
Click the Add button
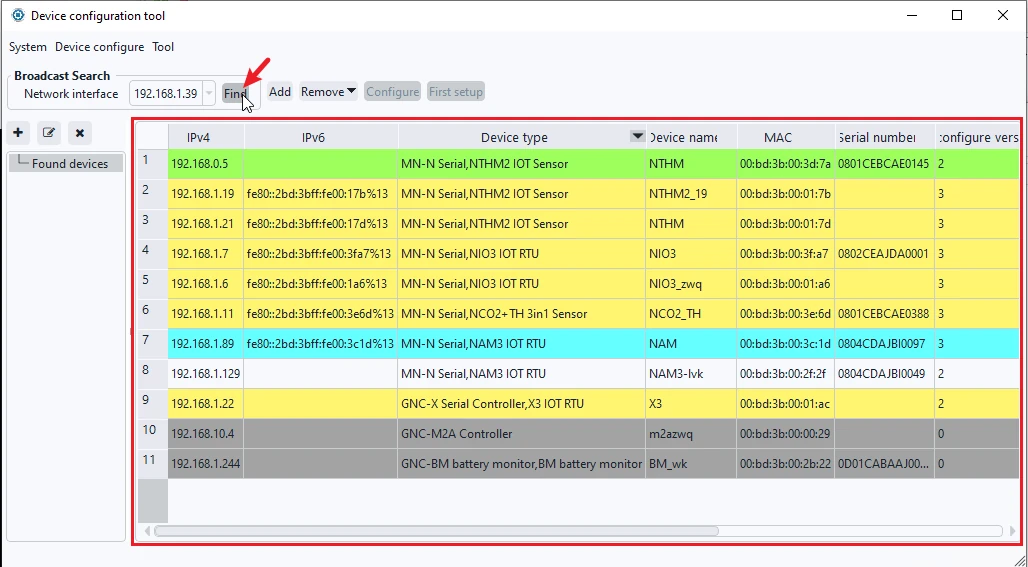(x=280, y=92)
